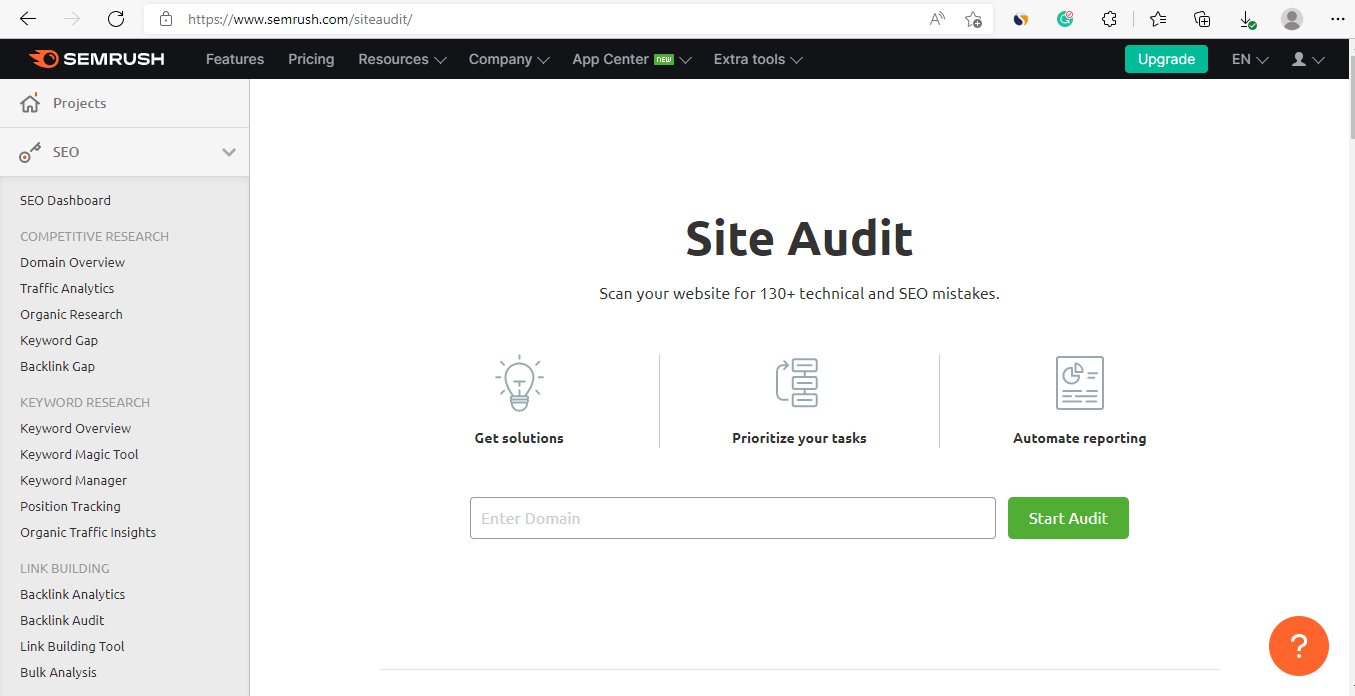Open Backlink Gap link
The image size is (1355, 696).
(x=57, y=366)
